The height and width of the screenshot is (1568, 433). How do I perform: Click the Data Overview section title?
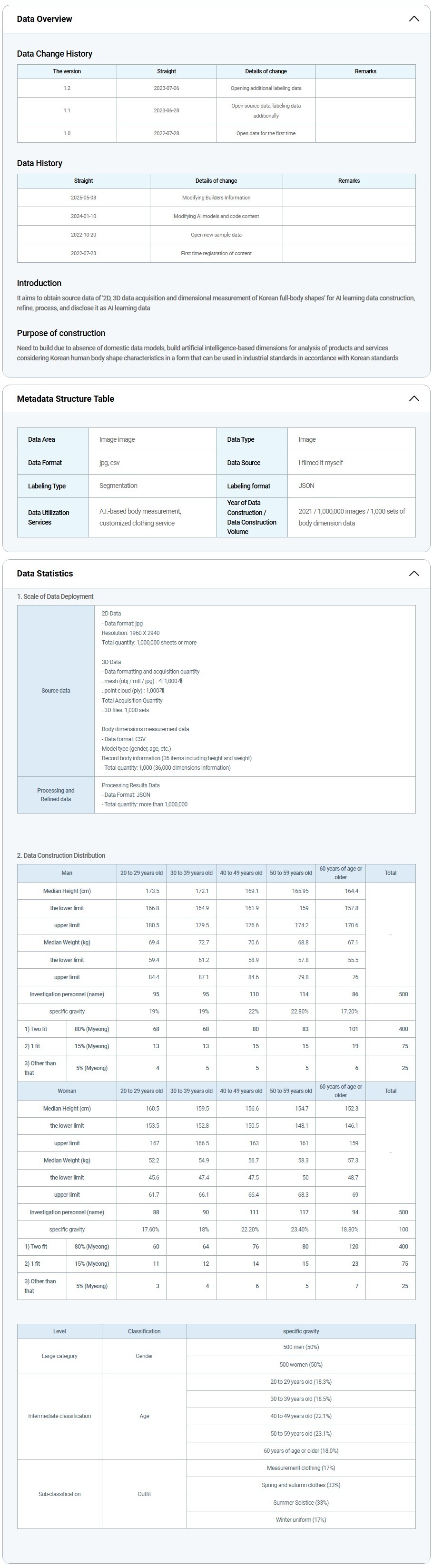pos(44,19)
